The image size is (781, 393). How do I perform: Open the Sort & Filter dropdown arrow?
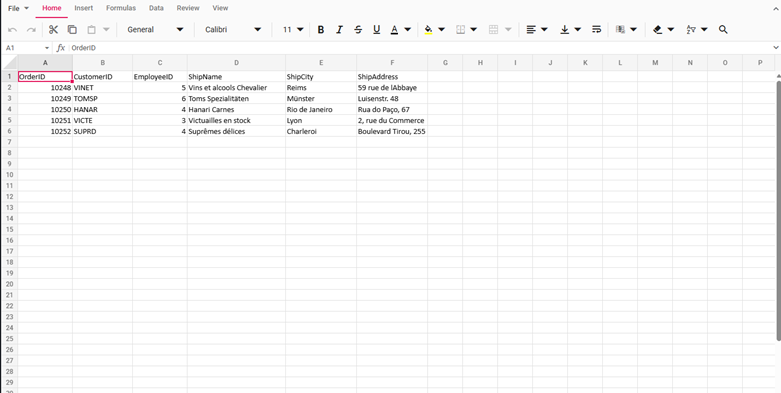click(704, 29)
